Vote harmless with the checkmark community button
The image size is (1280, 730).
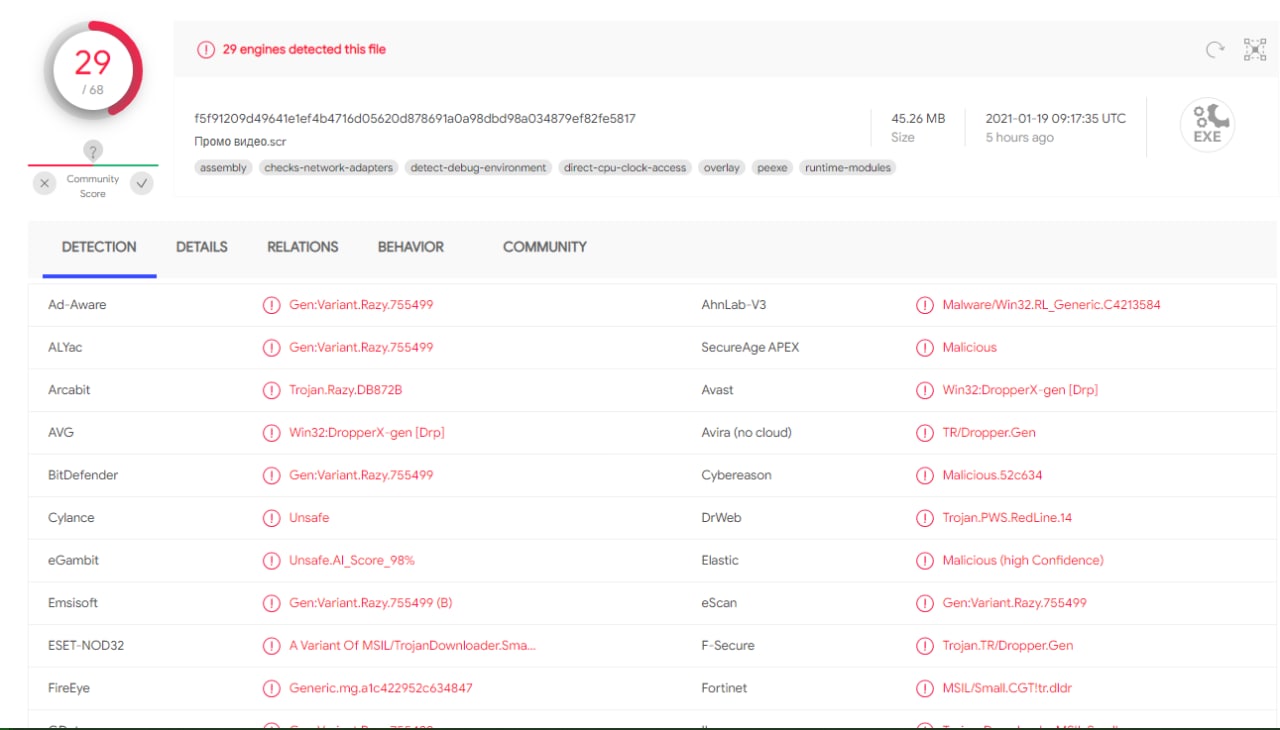point(142,183)
